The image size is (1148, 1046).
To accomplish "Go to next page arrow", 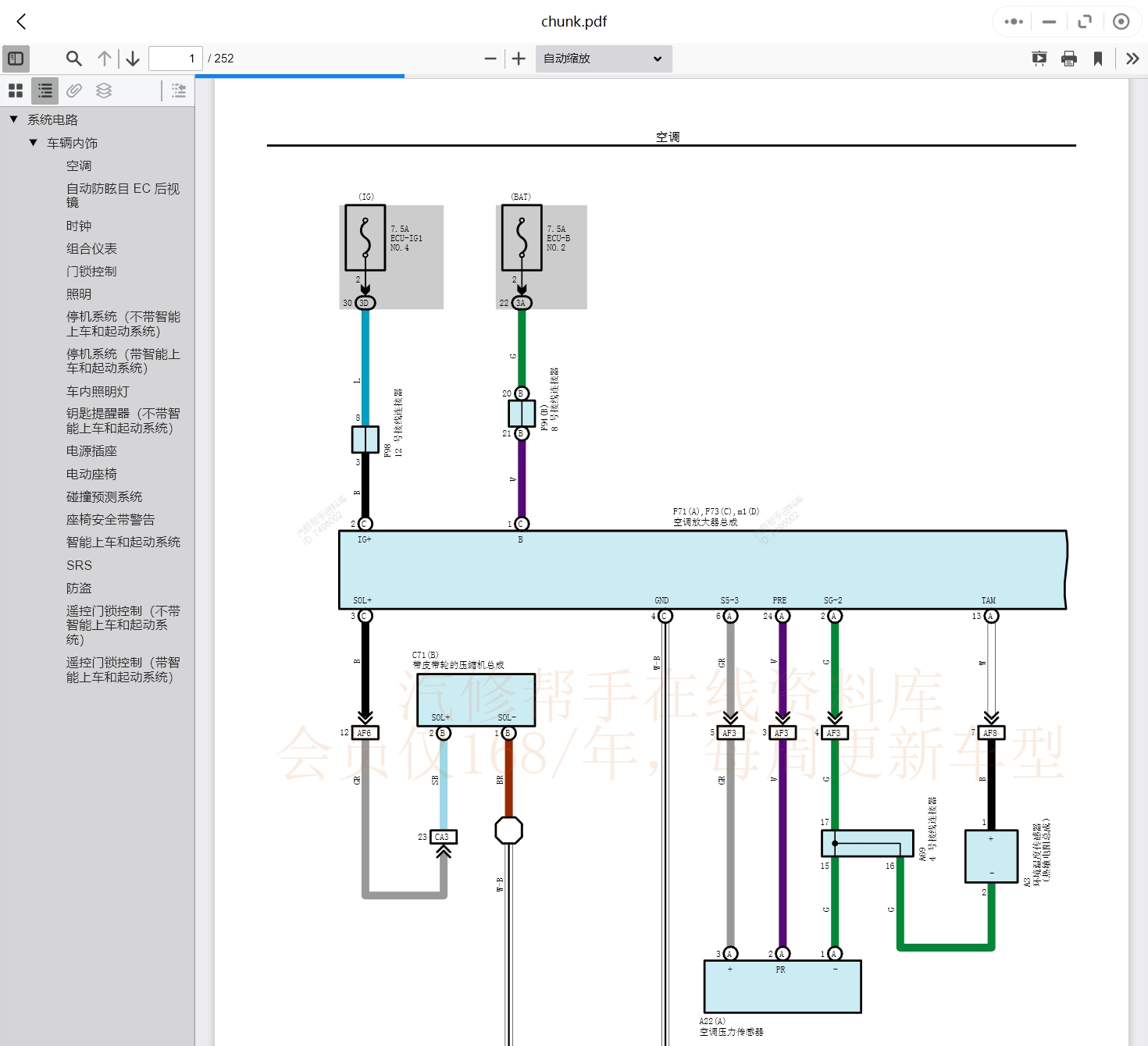I will tap(133, 59).
